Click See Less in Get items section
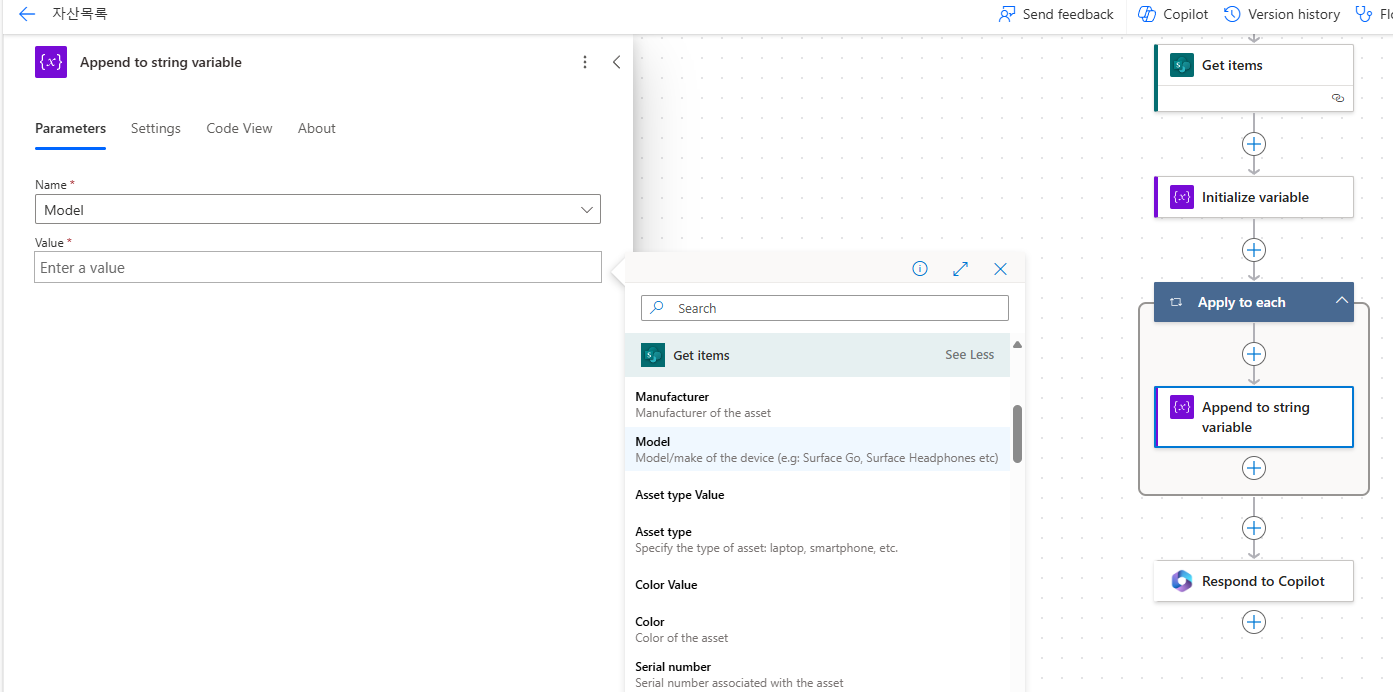The image size is (1393, 692). coord(969,355)
